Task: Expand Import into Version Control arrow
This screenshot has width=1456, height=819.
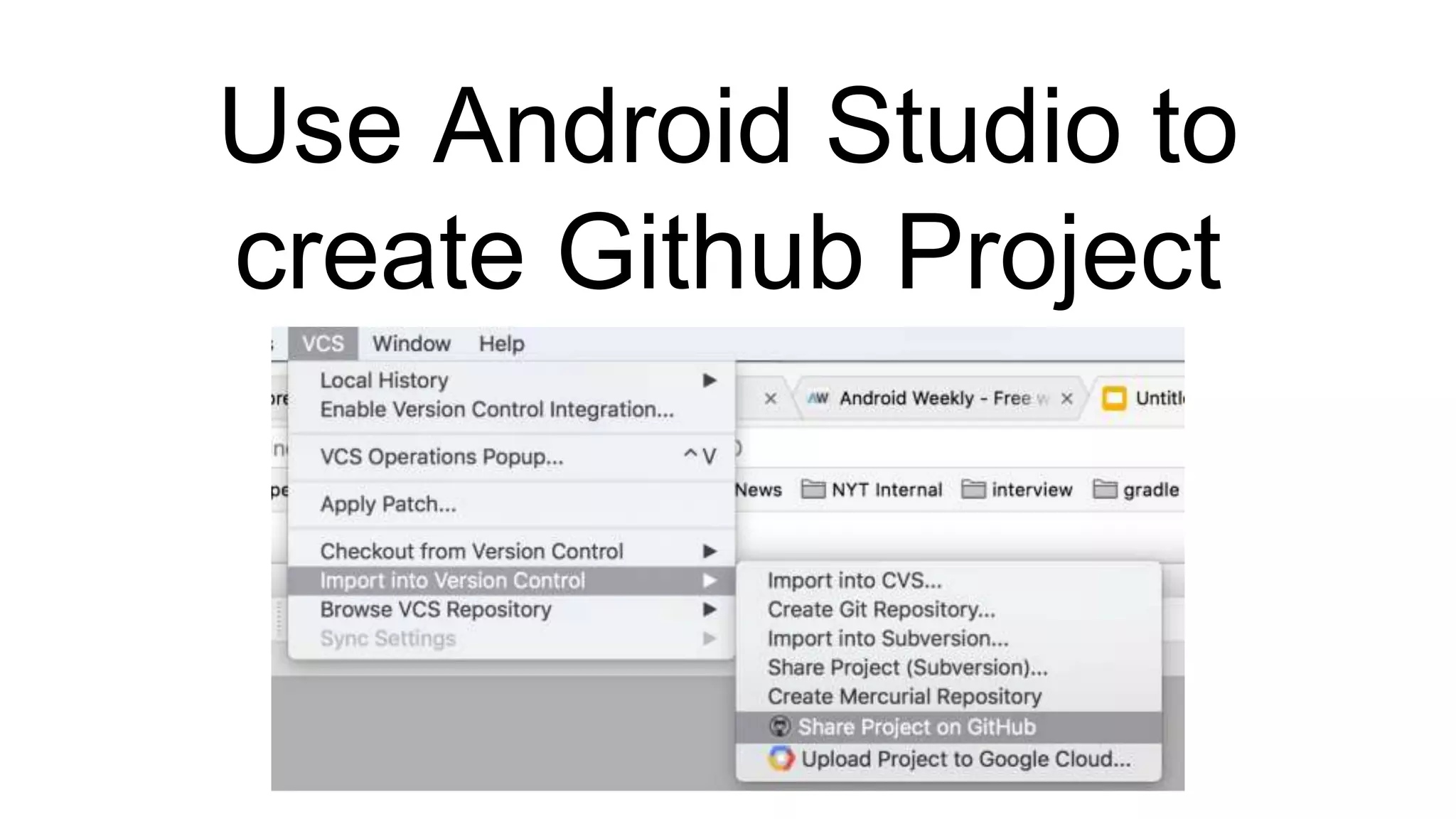Action: (x=709, y=581)
